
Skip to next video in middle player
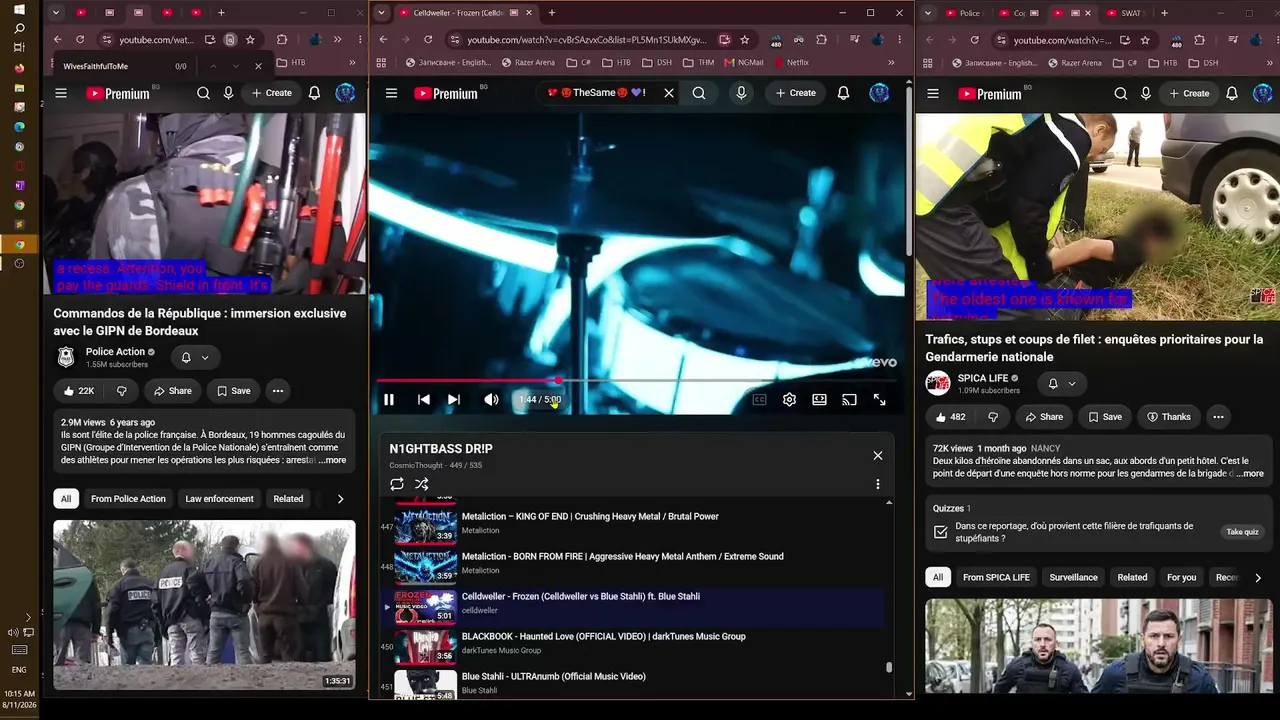pos(454,400)
